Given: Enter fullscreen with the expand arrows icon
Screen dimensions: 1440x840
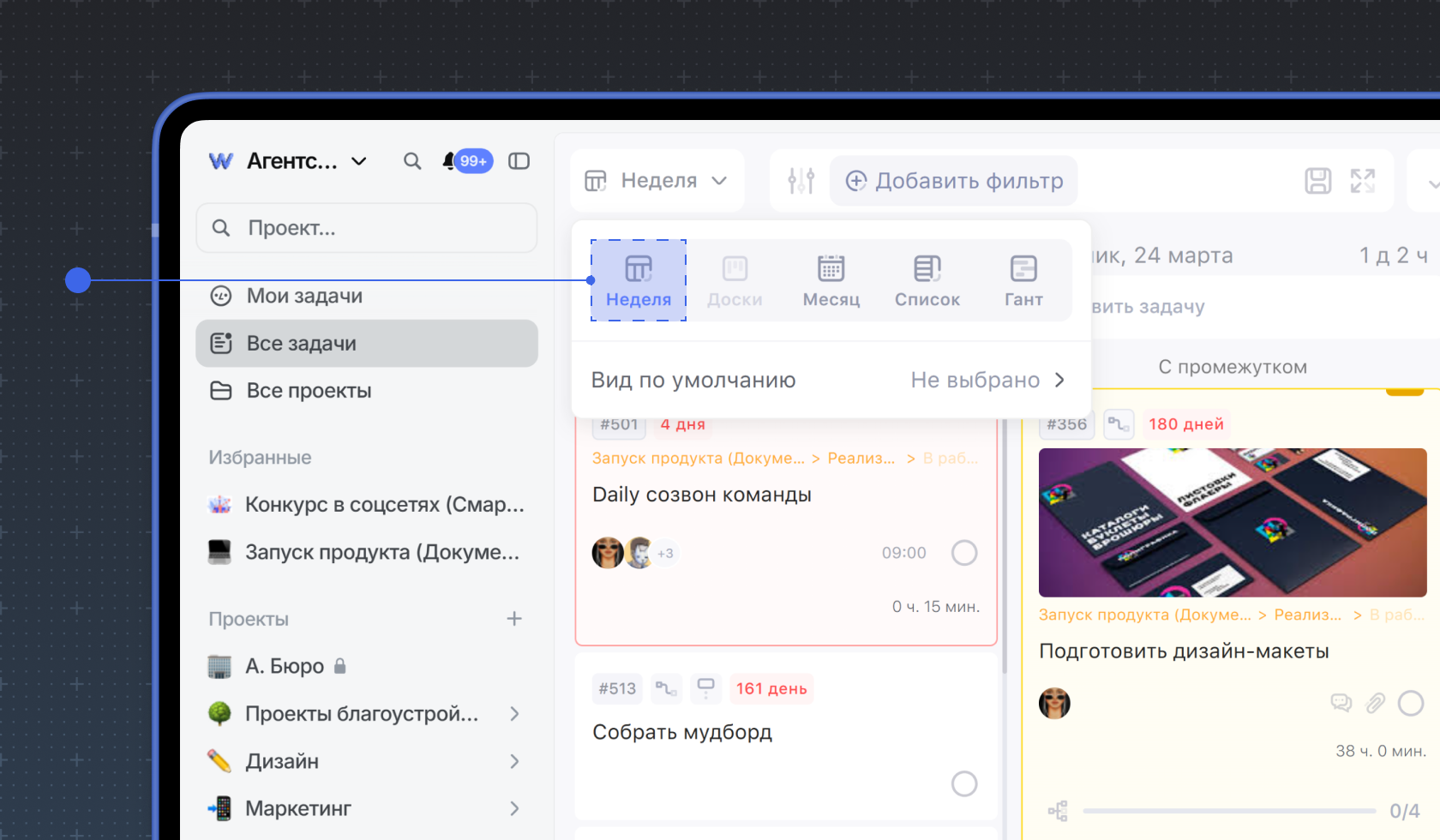Looking at the screenshot, I should pyautogui.click(x=1362, y=181).
